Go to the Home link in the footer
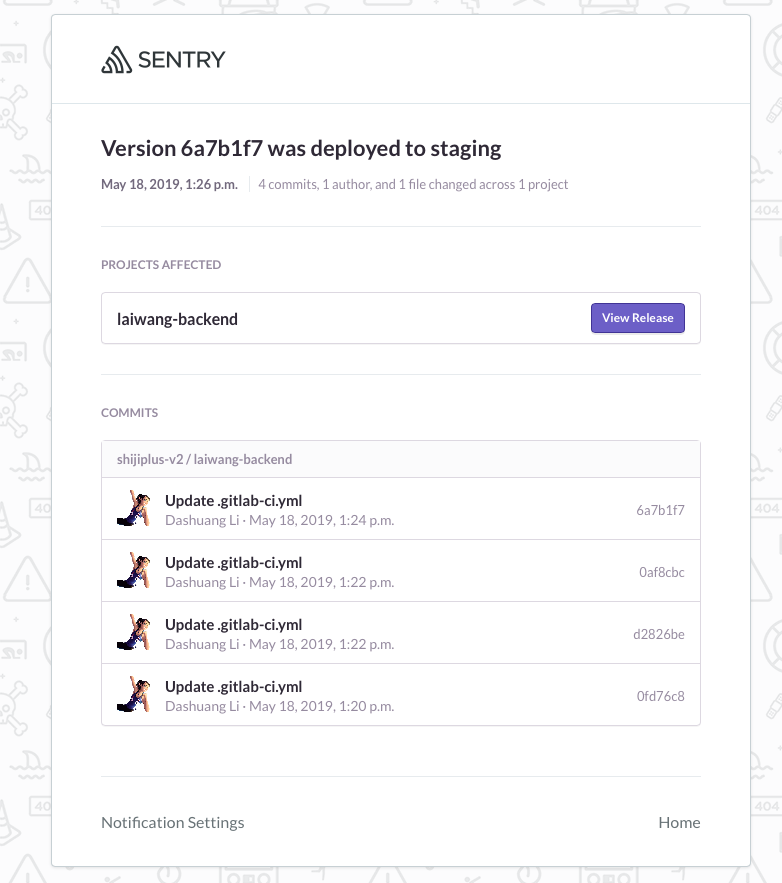 point(680,823)
